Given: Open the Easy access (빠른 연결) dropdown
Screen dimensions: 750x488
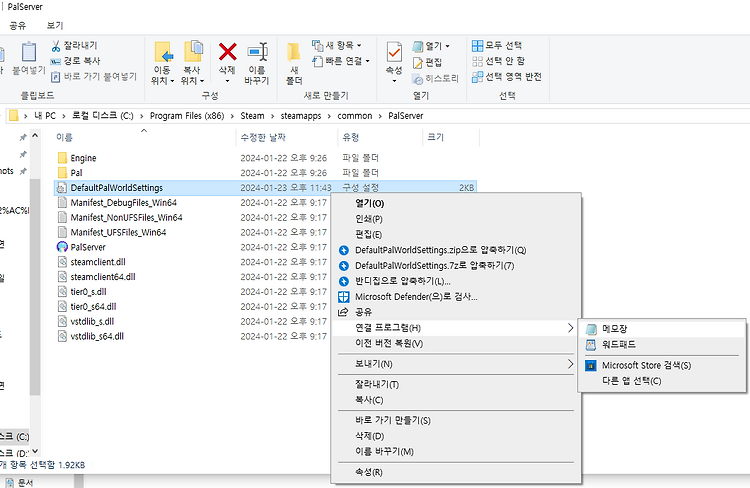Looking at the screenshot, I should pyautogui.click(x=342, y=61).
